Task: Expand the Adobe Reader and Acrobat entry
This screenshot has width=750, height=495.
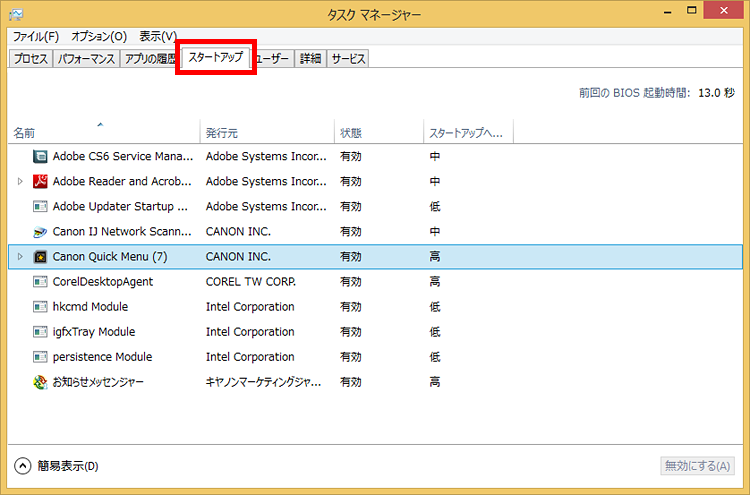Action: pos(21,182)
